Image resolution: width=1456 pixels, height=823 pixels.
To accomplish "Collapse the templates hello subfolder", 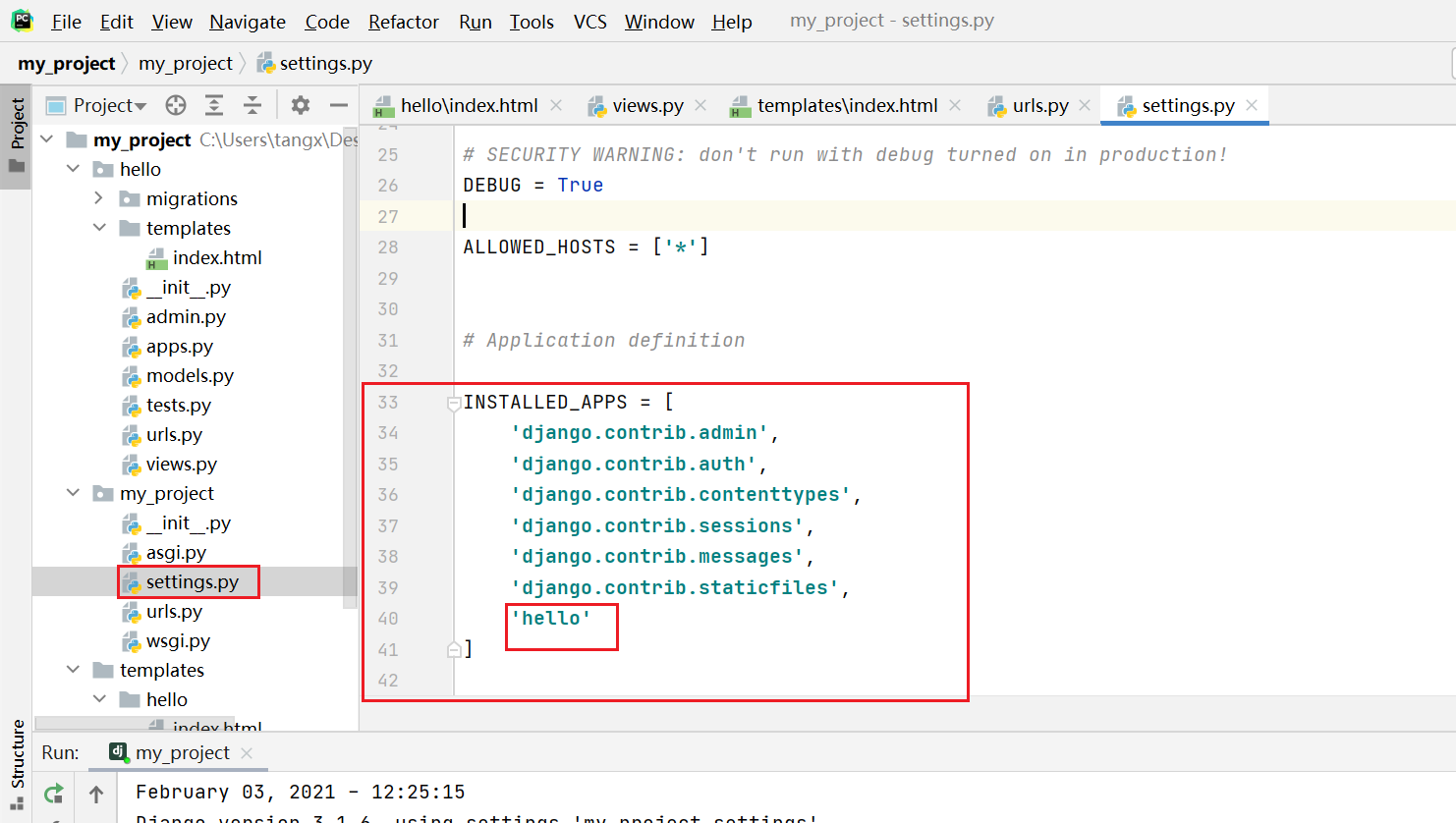I will (99, 699).
